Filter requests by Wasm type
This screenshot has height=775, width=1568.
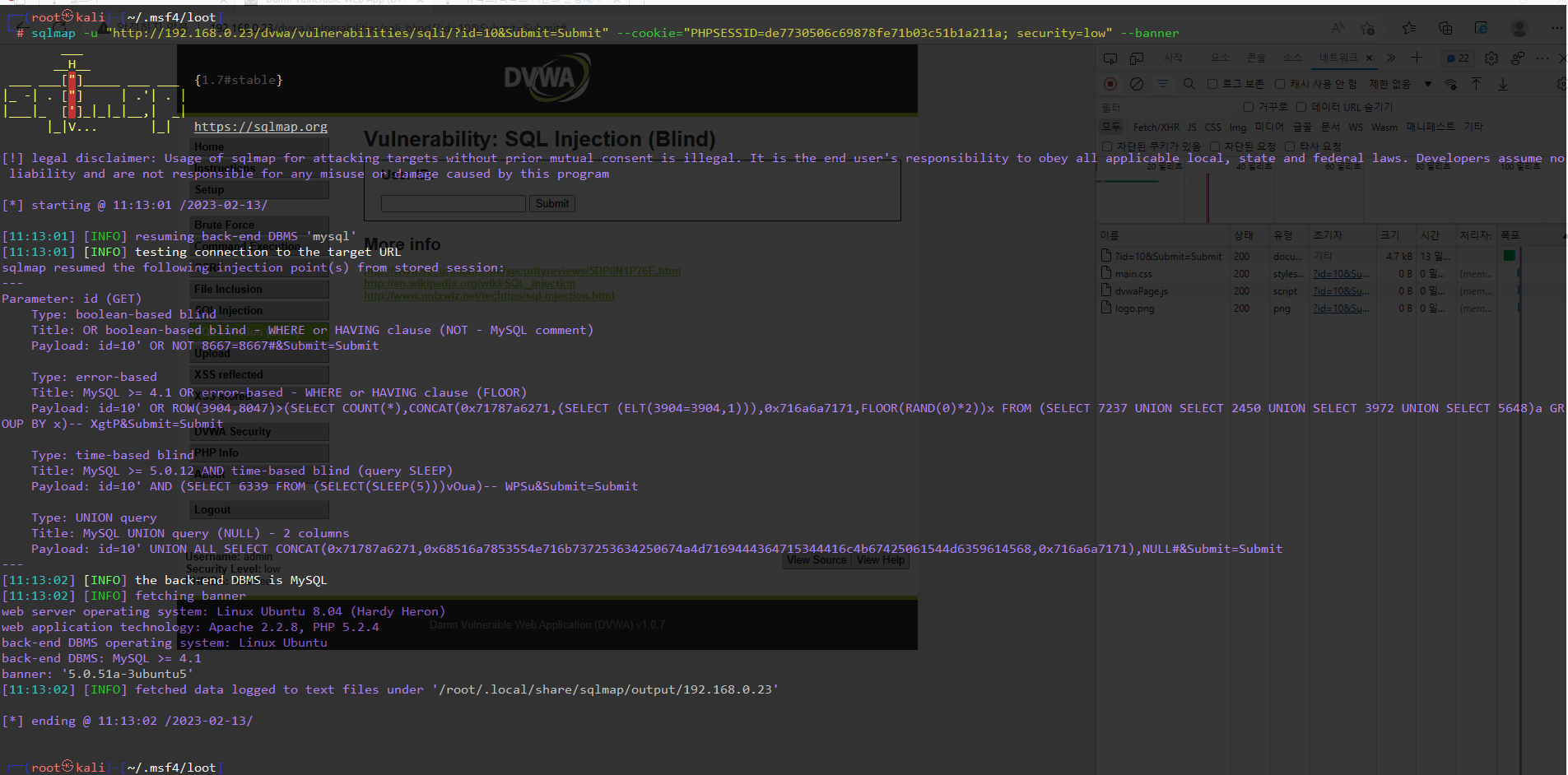(x=1384, y=128)
